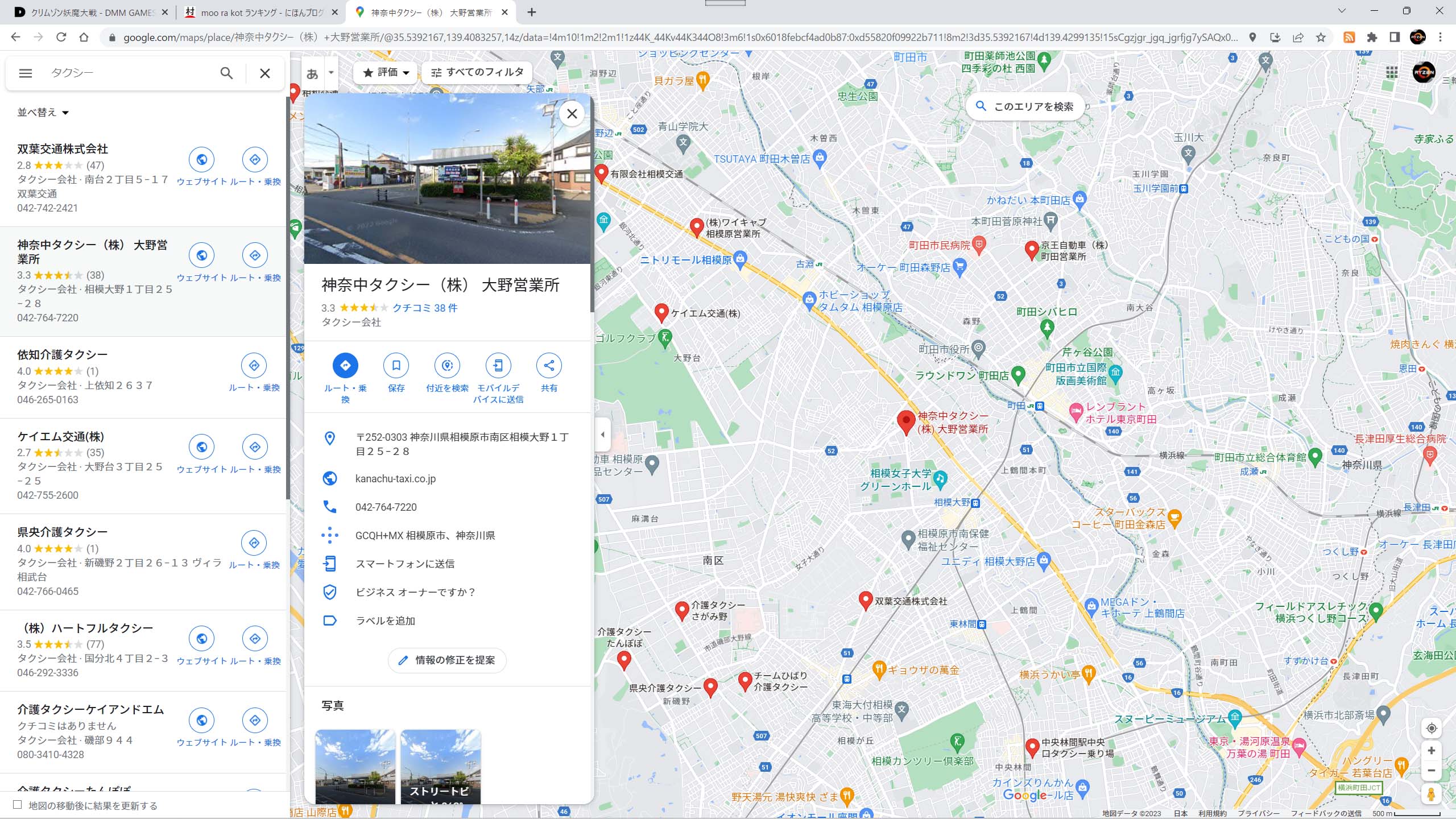
Task: Open the first photo thumbnail under 写真
Action: (355, 767)
